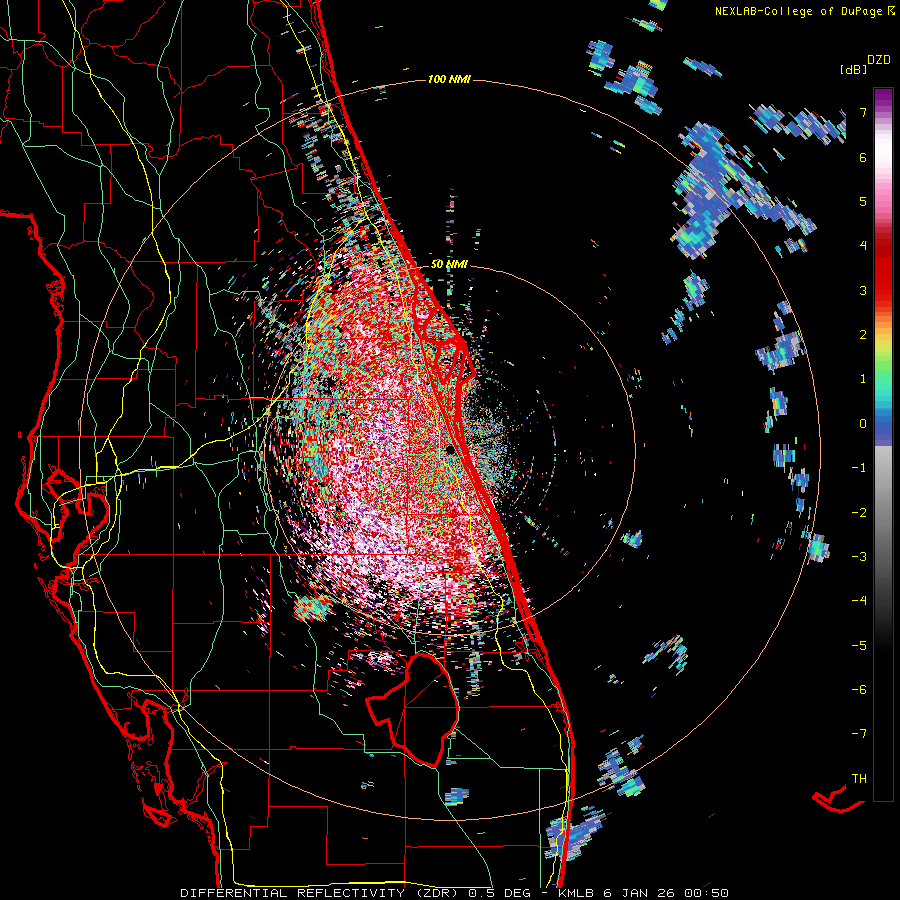
Task: Click the 5 value on color scale
Action: (863, 201)
